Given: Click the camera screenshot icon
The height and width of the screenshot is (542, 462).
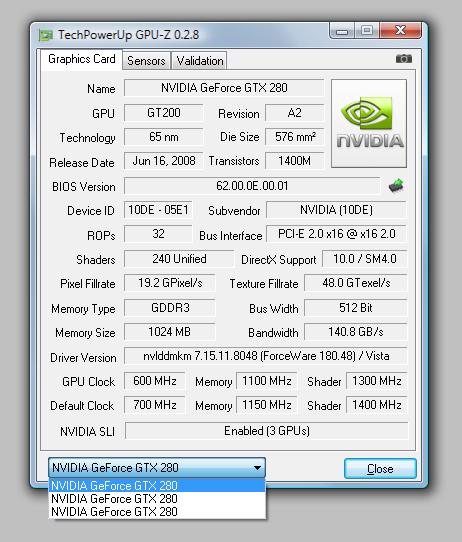Looking at the screenshot, I should 404,59.
